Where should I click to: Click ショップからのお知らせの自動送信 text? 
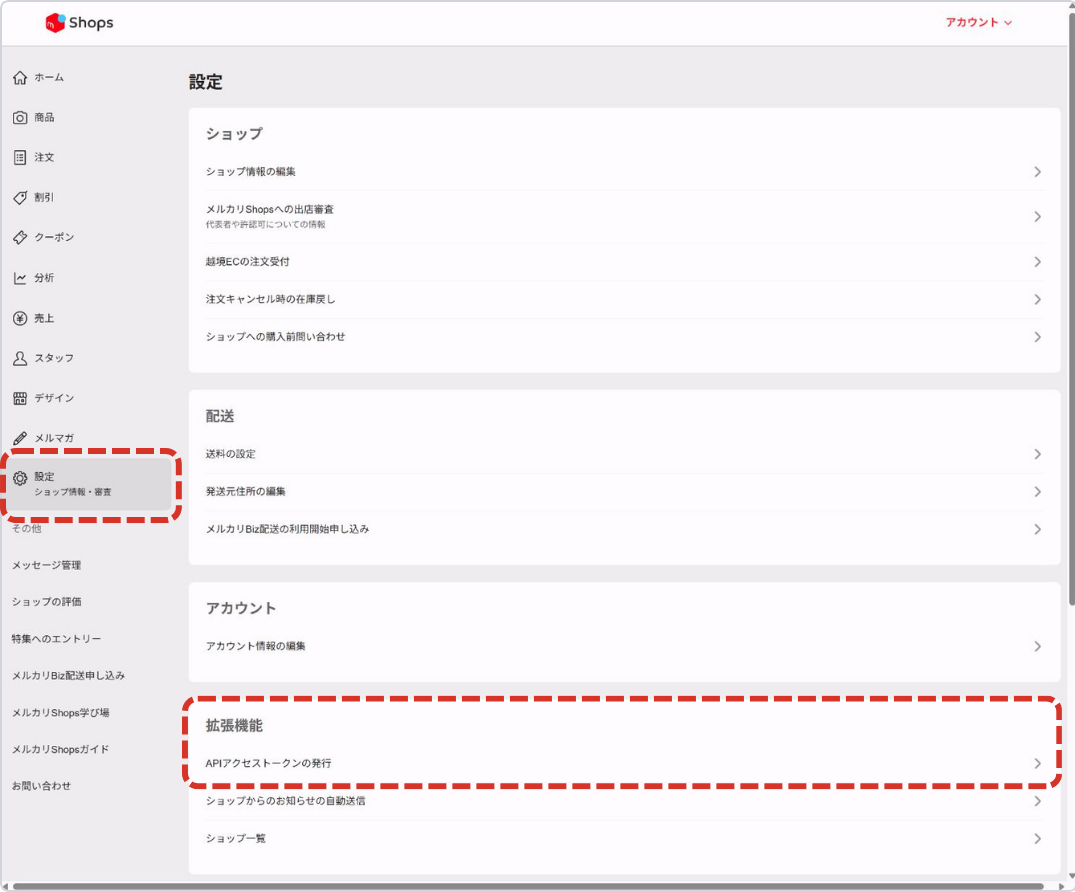click(x=285, y=801)
